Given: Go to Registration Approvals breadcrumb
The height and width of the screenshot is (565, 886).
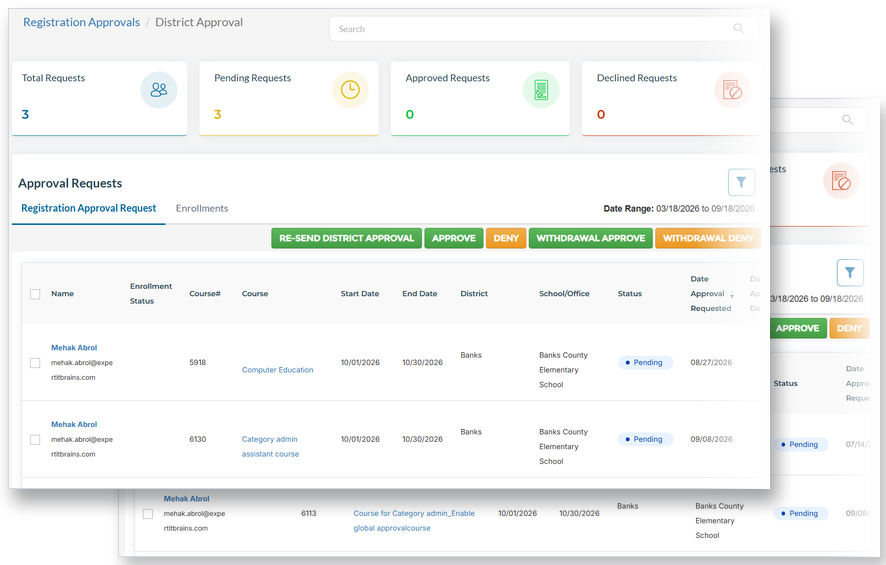Looking at the screenshot, I should pyautogui.click(x=81, y=22).
